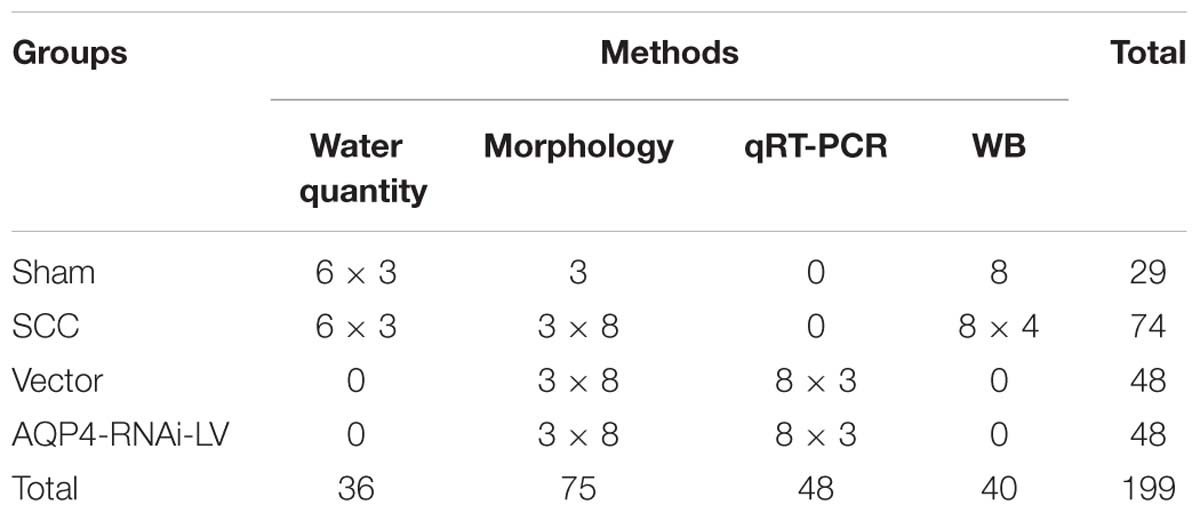Click the WB column header
The image size is (1200, 513).
tap(998, 147)
